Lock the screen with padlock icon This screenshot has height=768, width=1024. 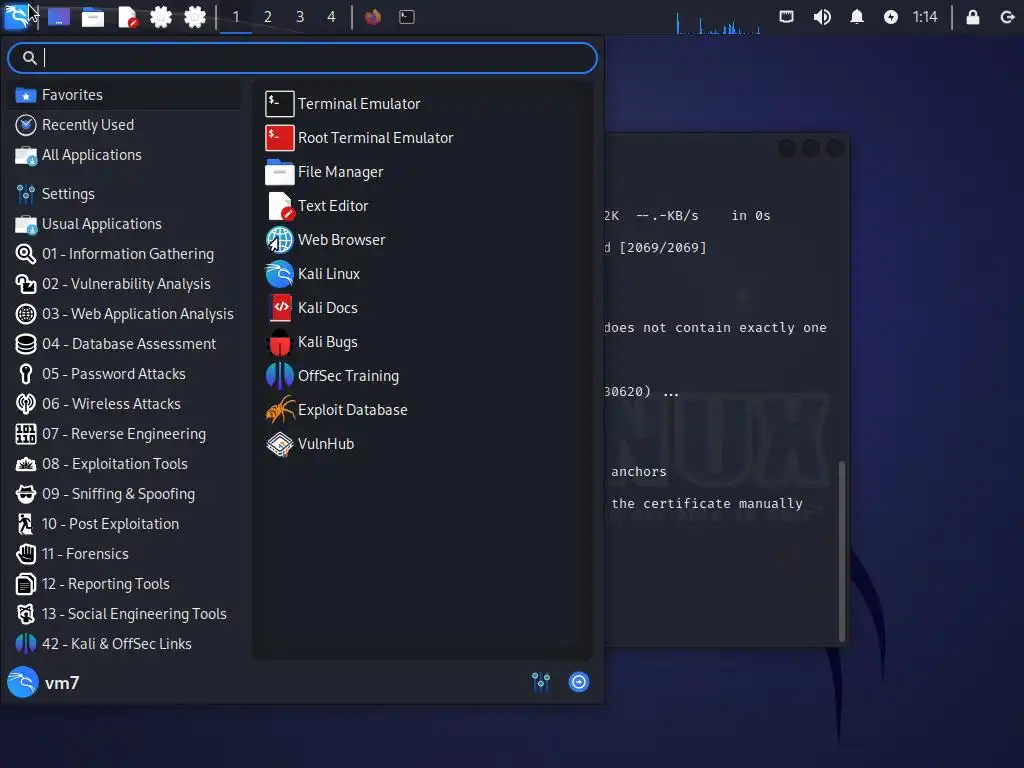tap(973, 17)
